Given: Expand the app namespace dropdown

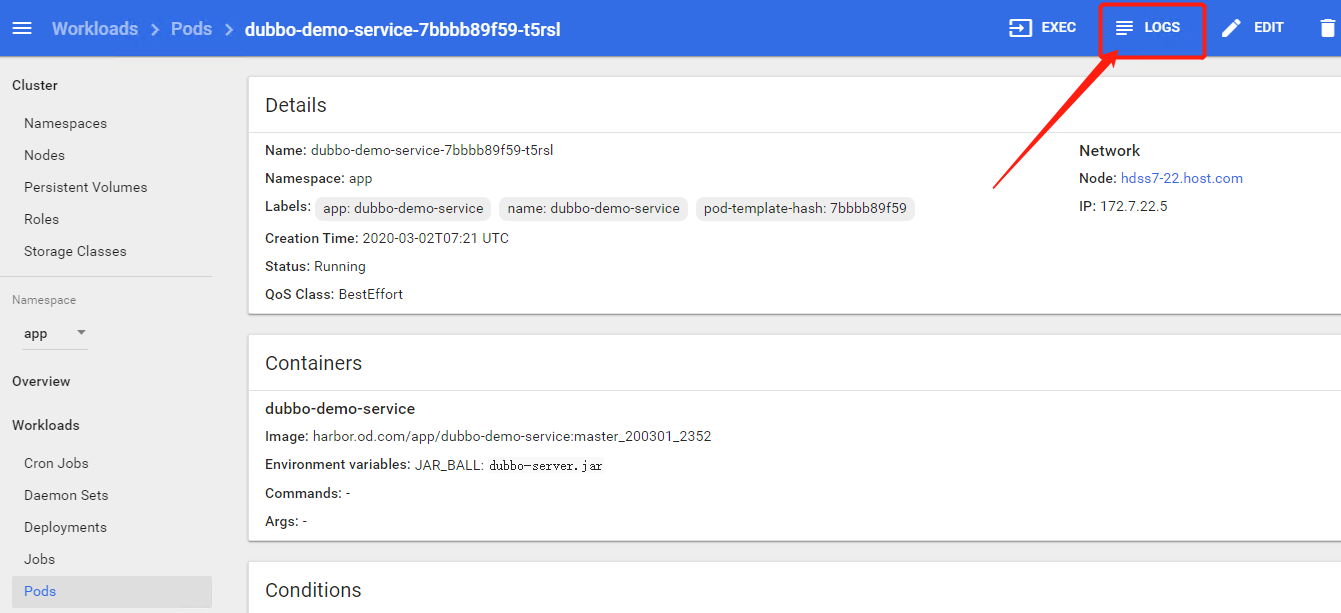Looking at the screenshot, I should (81, 333).
